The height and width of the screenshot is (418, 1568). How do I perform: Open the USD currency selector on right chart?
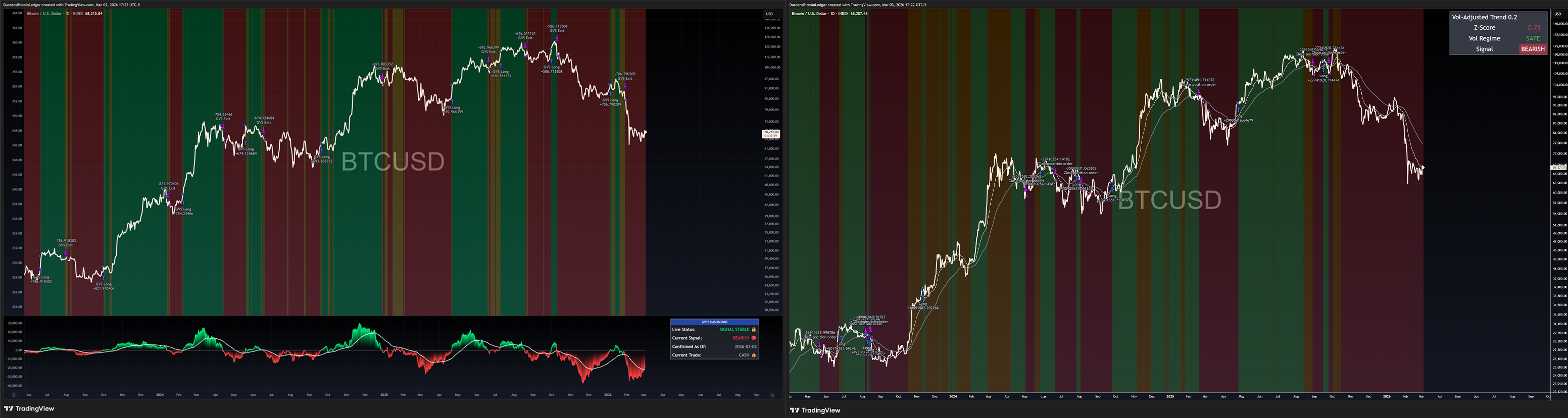click(1558, 14)
